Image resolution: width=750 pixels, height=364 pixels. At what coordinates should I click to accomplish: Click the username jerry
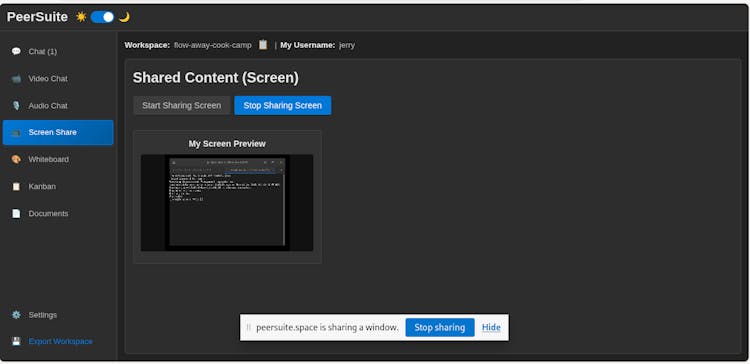(347, 45)
